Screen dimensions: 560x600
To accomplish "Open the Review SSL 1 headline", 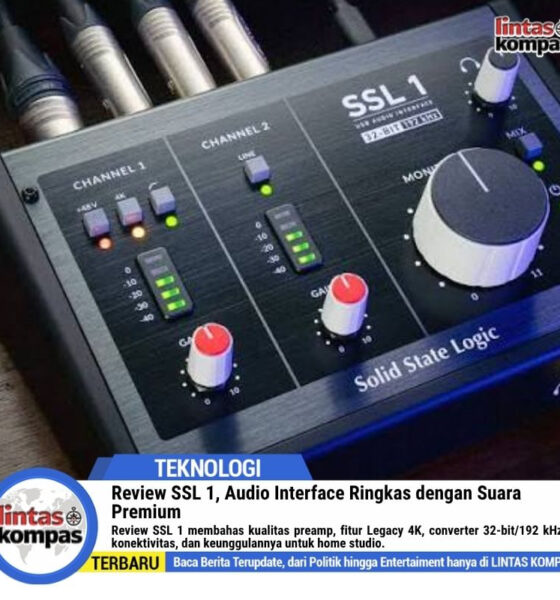I will pyautogui.click(x=316, y=502).
